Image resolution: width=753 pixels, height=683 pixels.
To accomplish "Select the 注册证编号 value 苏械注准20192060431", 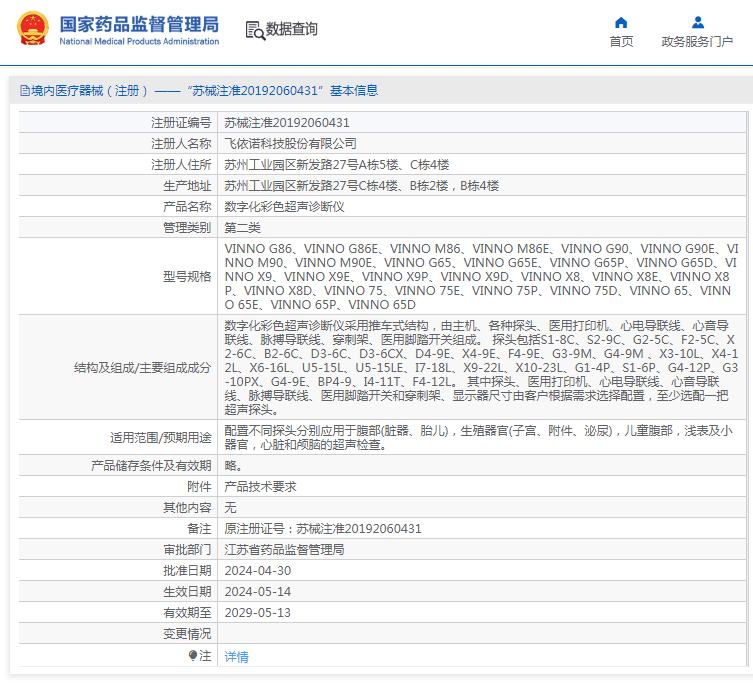I will click(x=287, y=123).
